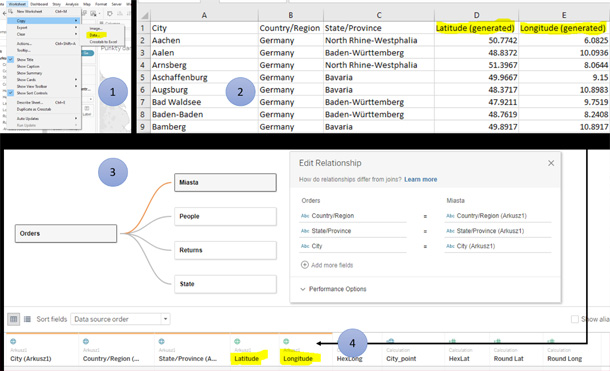Click the Latitude (generated) header cell

476,28
